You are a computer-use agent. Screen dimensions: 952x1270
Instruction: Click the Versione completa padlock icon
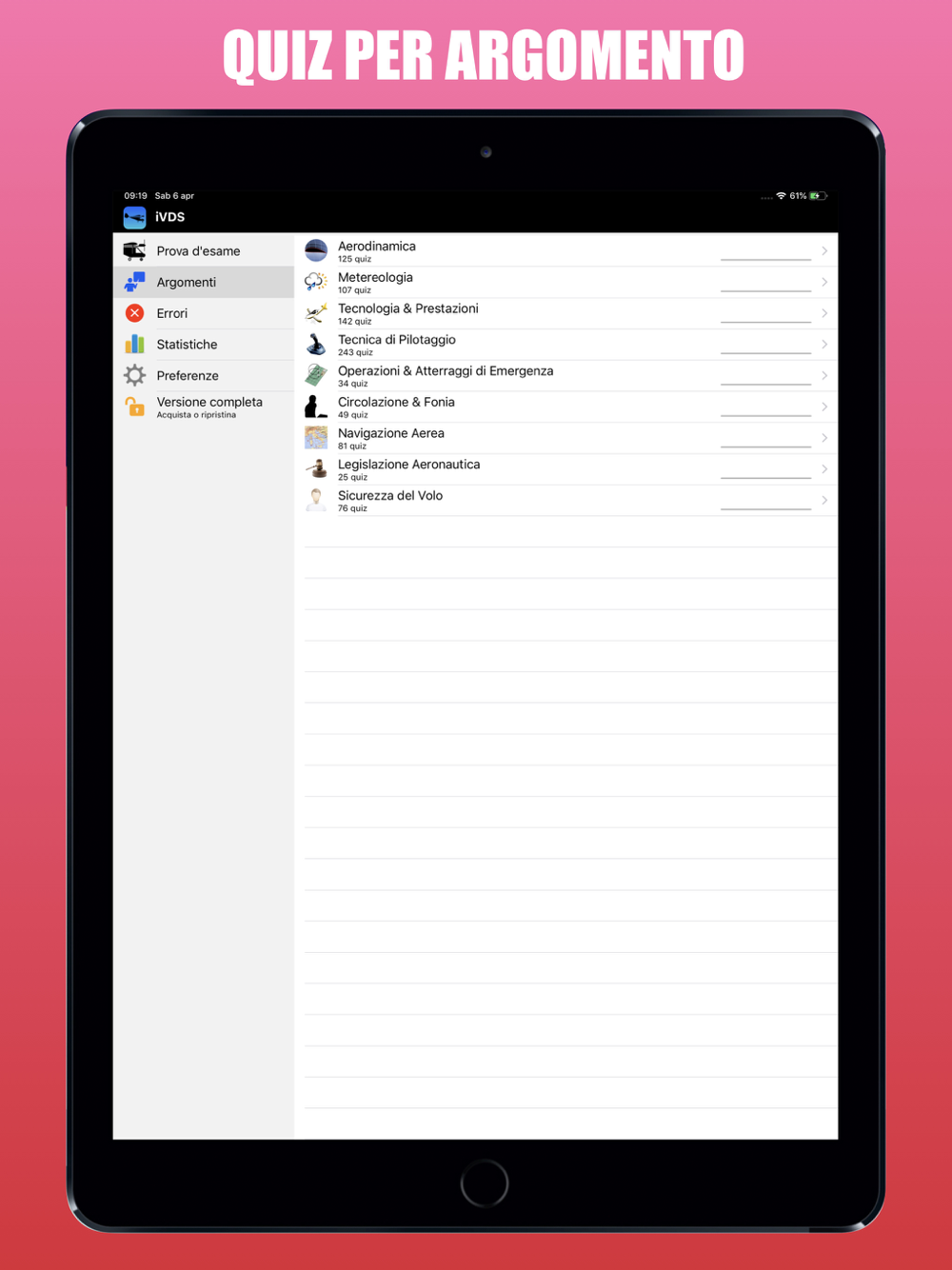click(134, 407)
